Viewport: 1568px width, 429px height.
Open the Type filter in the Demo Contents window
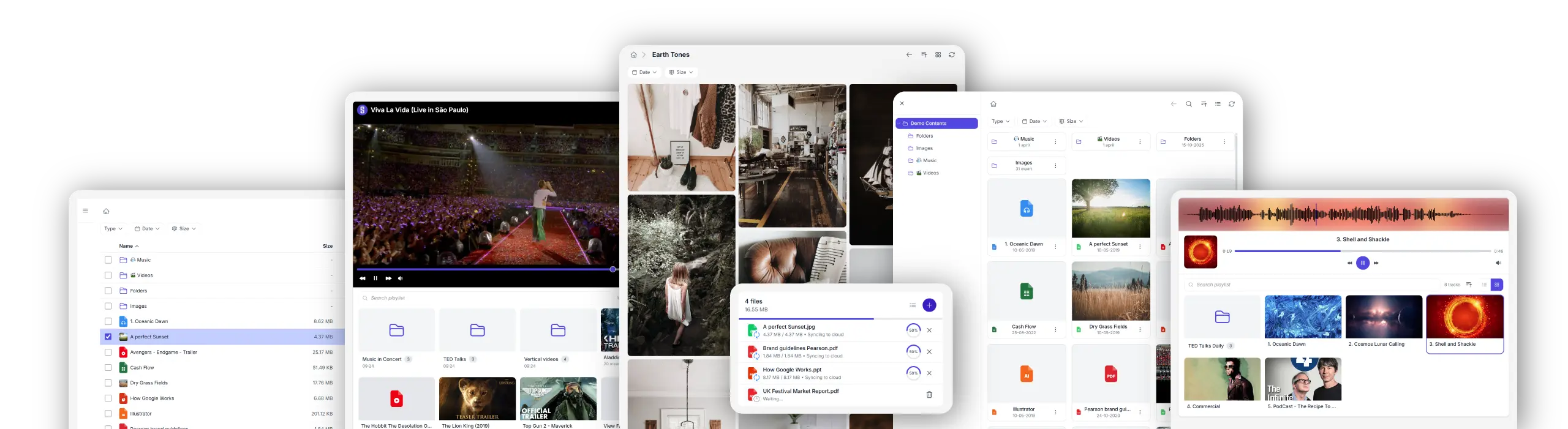pos(1001,121)
